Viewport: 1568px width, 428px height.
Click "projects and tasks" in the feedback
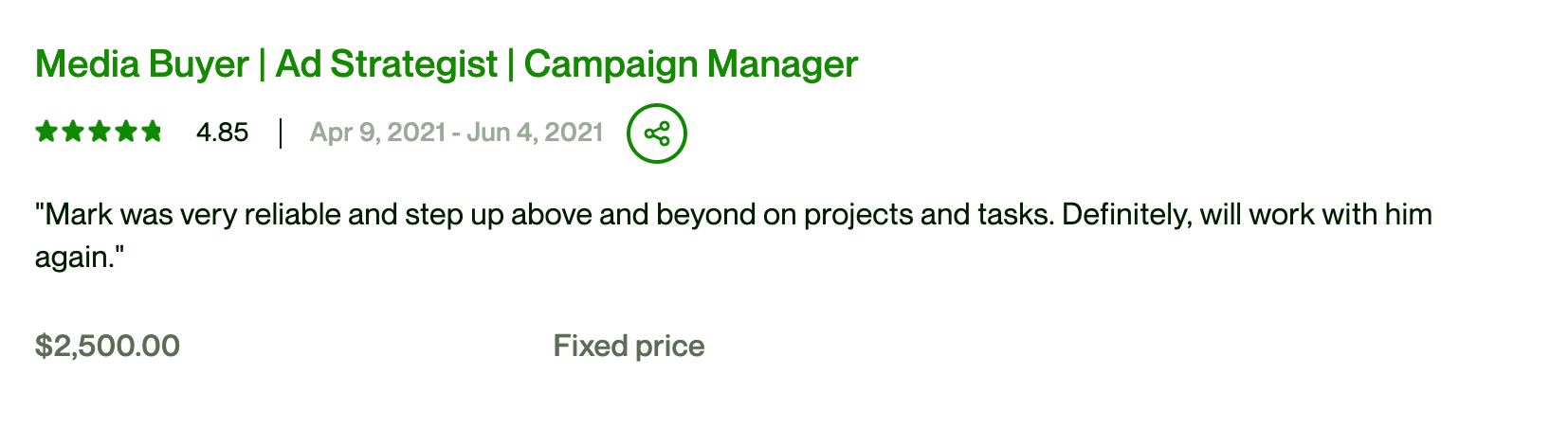[928, 216]
